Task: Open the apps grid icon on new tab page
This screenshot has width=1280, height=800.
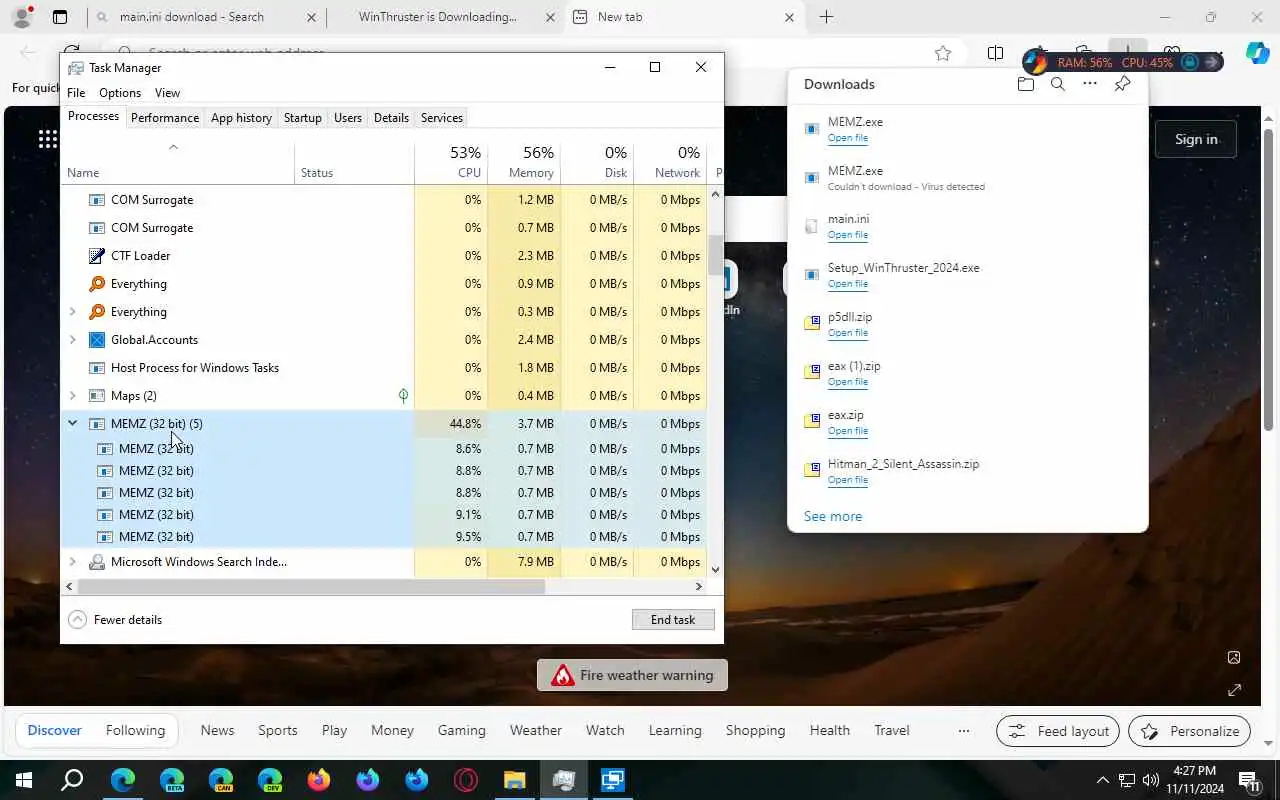Action: point(47,139)
